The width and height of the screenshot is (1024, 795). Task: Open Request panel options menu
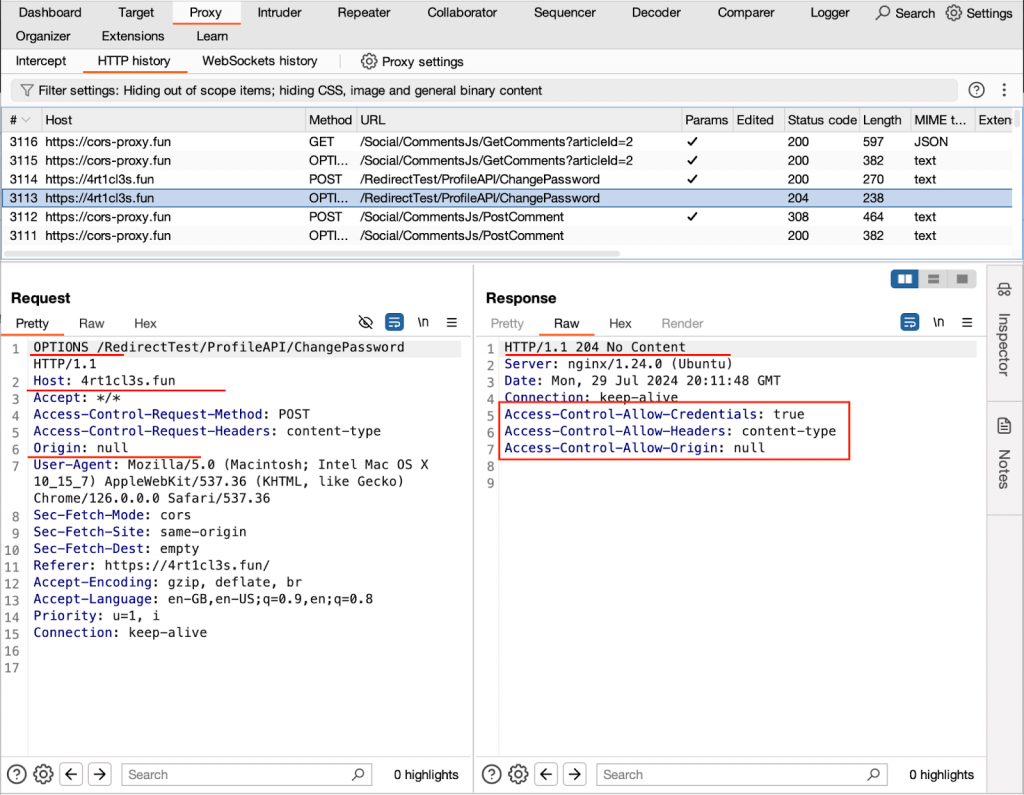tap(452, 322)
